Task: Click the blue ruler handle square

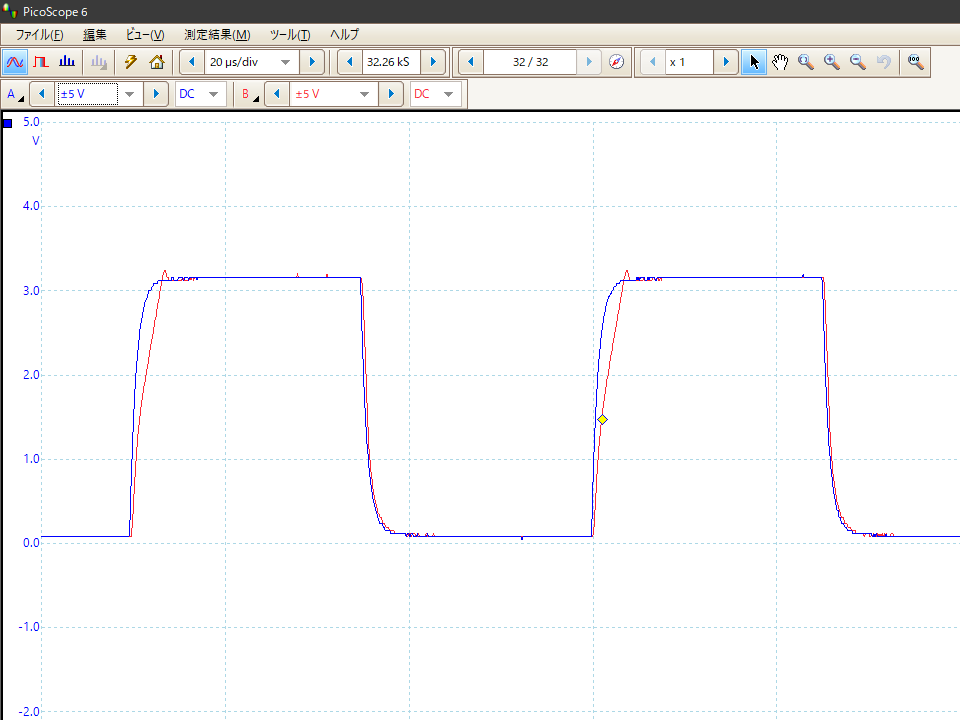Action: pos(7,123)
